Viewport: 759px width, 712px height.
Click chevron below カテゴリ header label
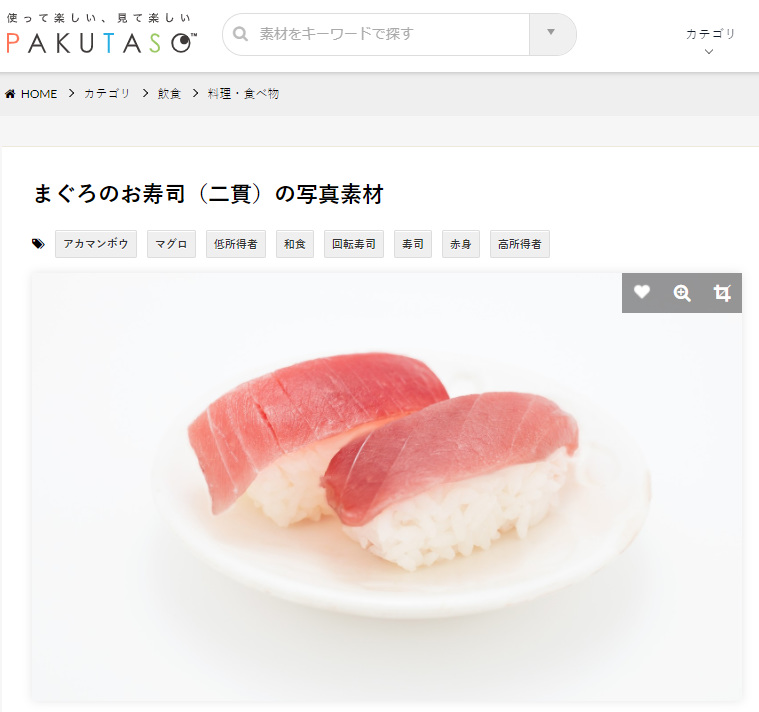click(x=709, y=51)
